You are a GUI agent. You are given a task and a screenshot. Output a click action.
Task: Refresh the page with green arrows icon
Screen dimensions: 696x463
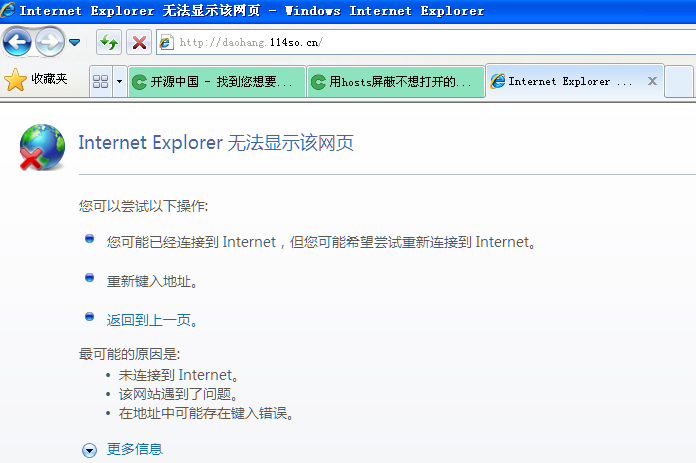coord(109,43)
